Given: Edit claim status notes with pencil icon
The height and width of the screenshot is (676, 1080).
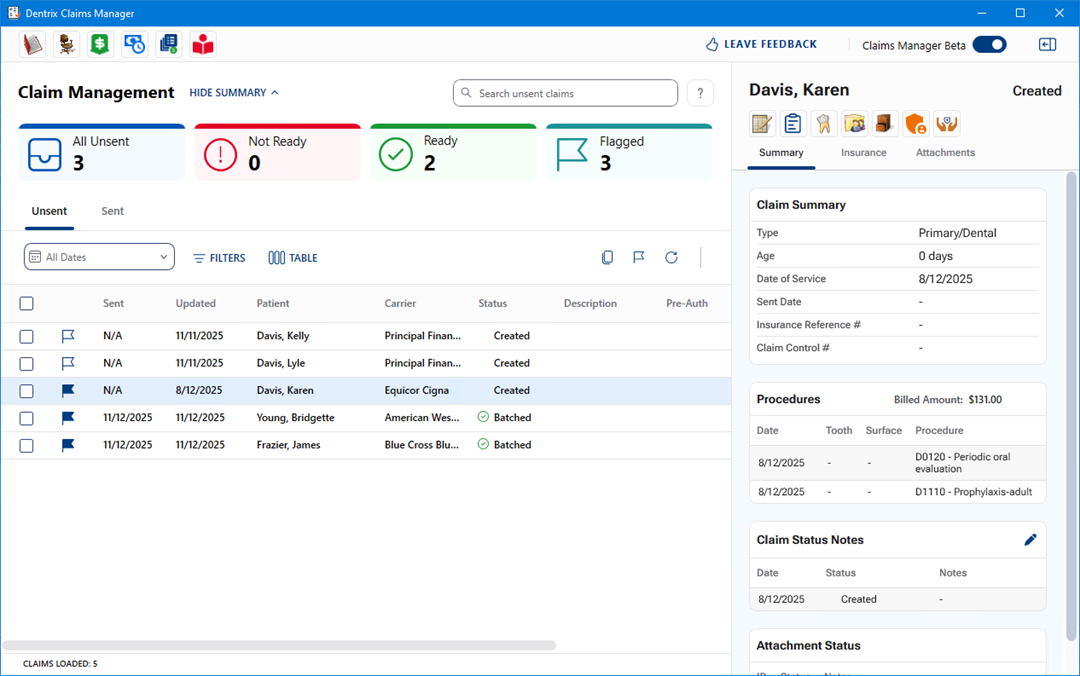Looking at the screenshot, I should point(1030,540).
